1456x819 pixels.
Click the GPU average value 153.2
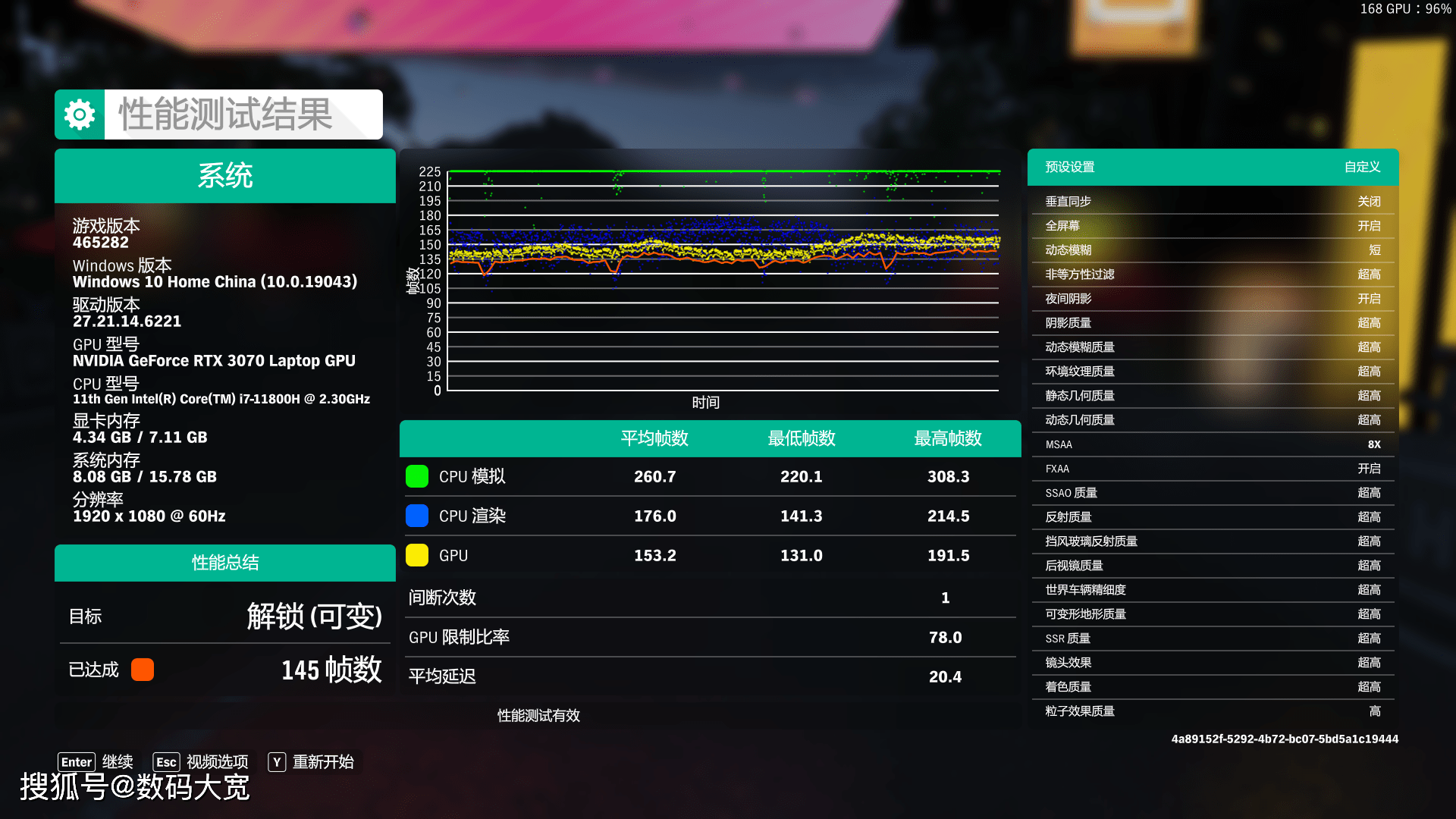point(654,556)
